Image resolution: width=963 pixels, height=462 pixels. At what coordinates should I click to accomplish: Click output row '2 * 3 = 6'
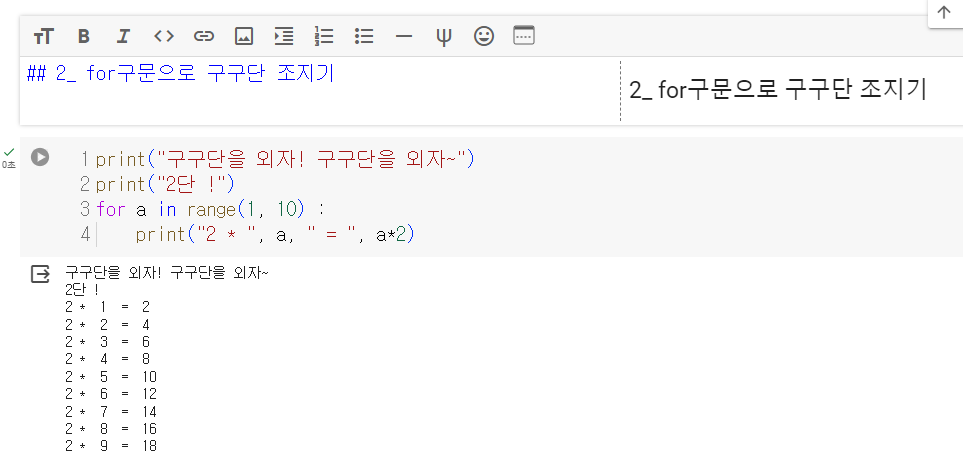[107, 342]
